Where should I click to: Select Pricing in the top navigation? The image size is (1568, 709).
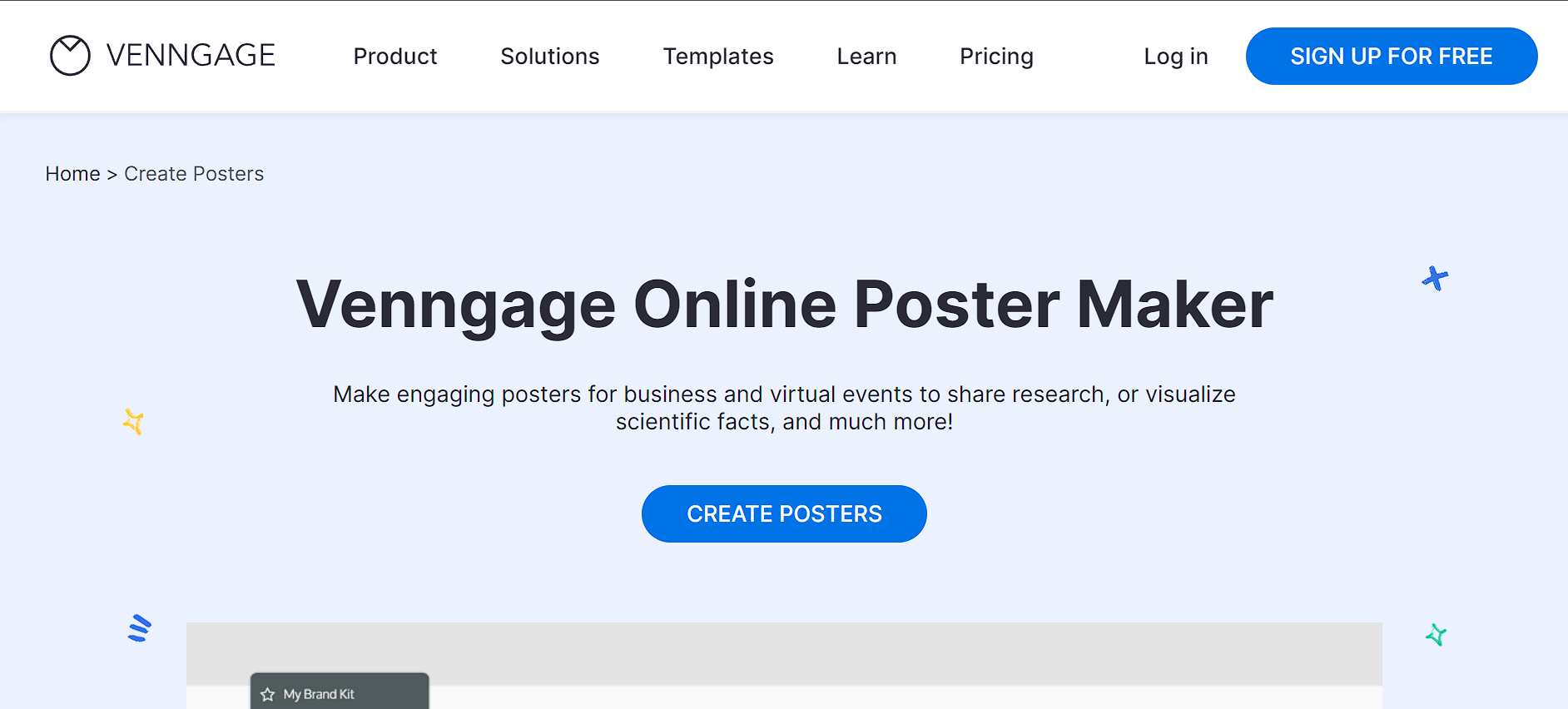click(996, 56)
